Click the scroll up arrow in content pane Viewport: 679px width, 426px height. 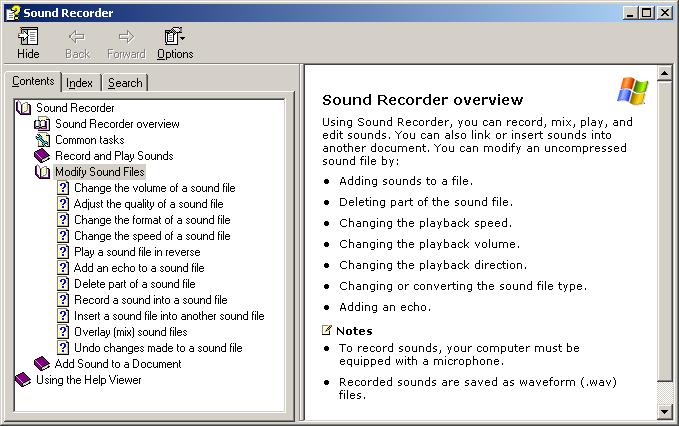point(664,74)
